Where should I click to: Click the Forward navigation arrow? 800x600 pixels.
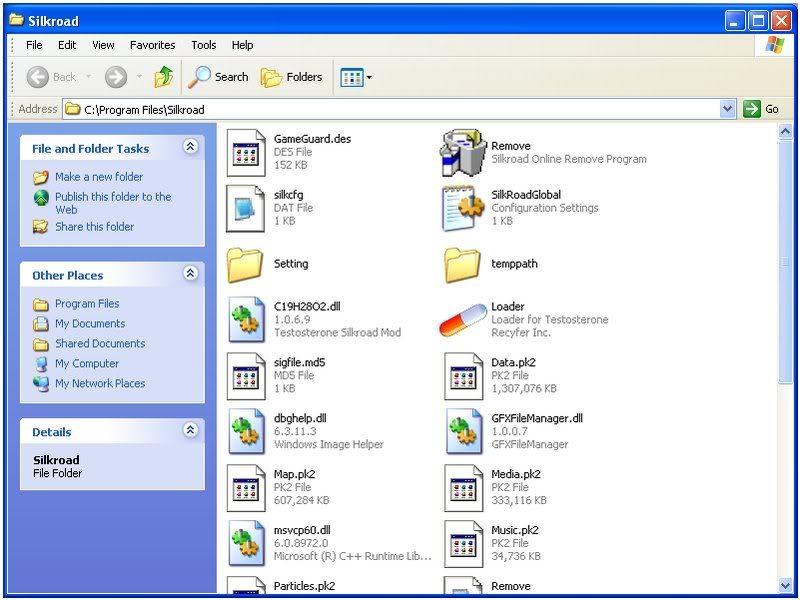click(116, 77)
